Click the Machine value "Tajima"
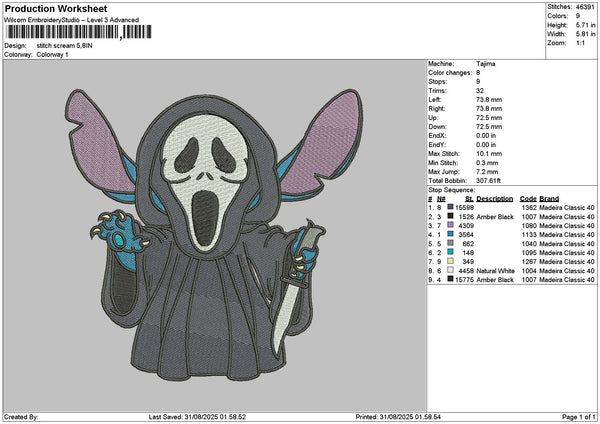This screenshot has height=424, width=600. click(x=486, y=64)
